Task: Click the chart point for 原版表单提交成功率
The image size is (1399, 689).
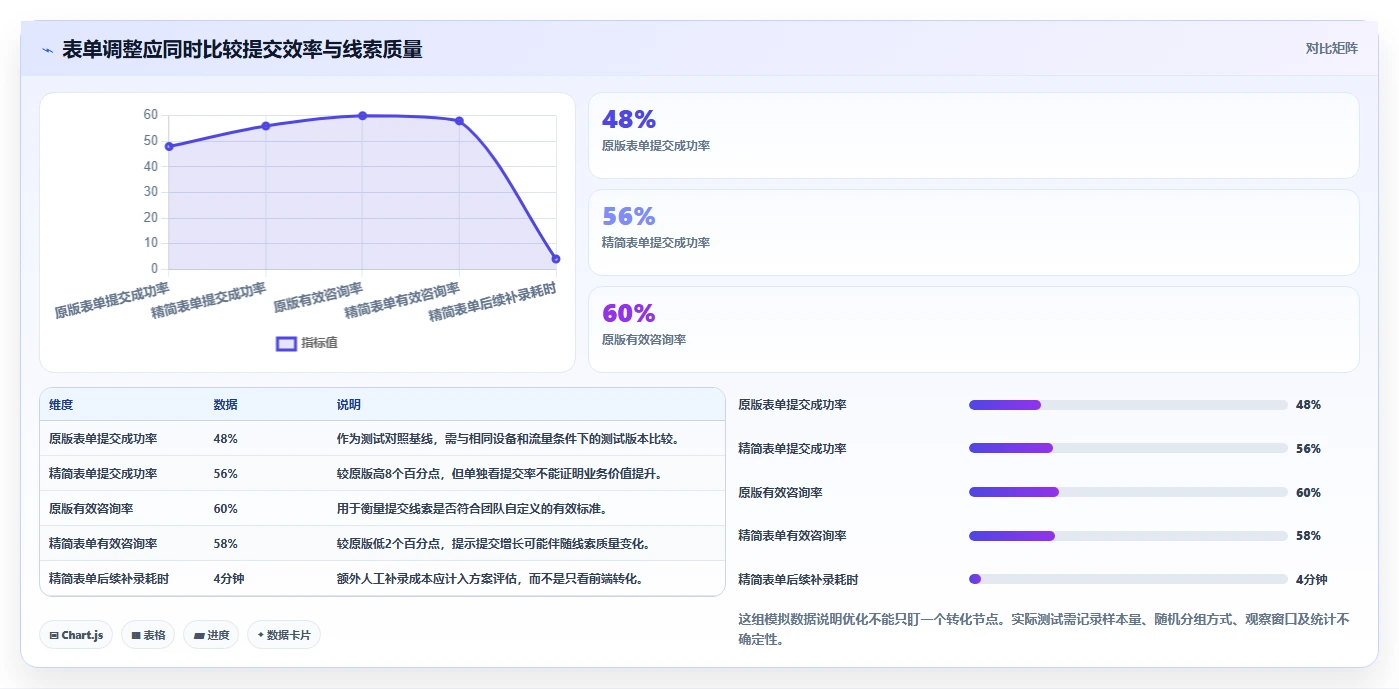Action: (169, 147)
